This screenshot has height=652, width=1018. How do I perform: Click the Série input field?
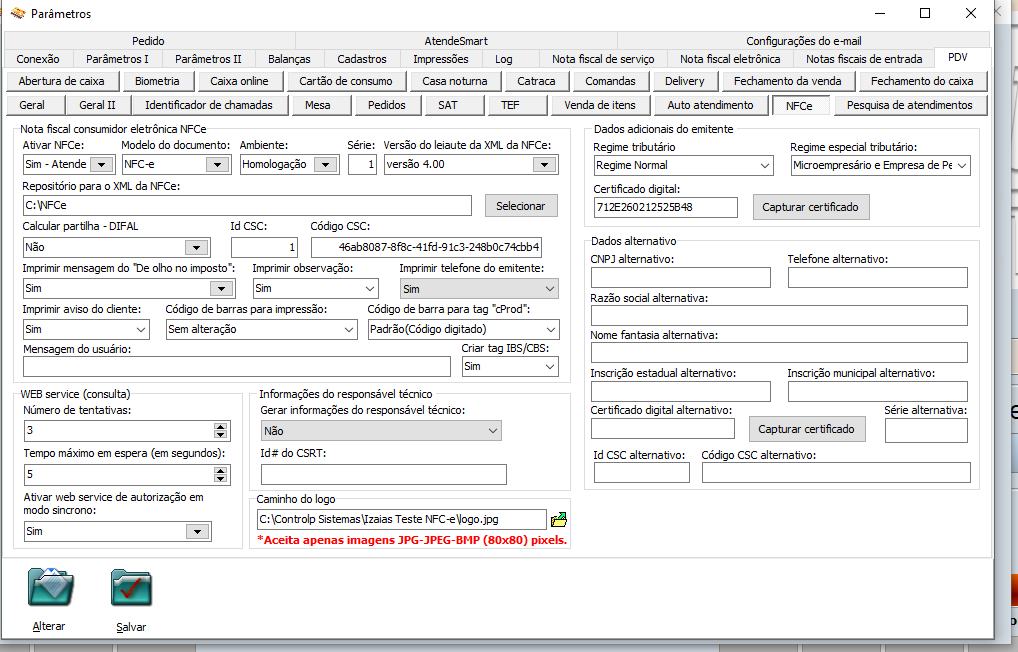point(362,165)
